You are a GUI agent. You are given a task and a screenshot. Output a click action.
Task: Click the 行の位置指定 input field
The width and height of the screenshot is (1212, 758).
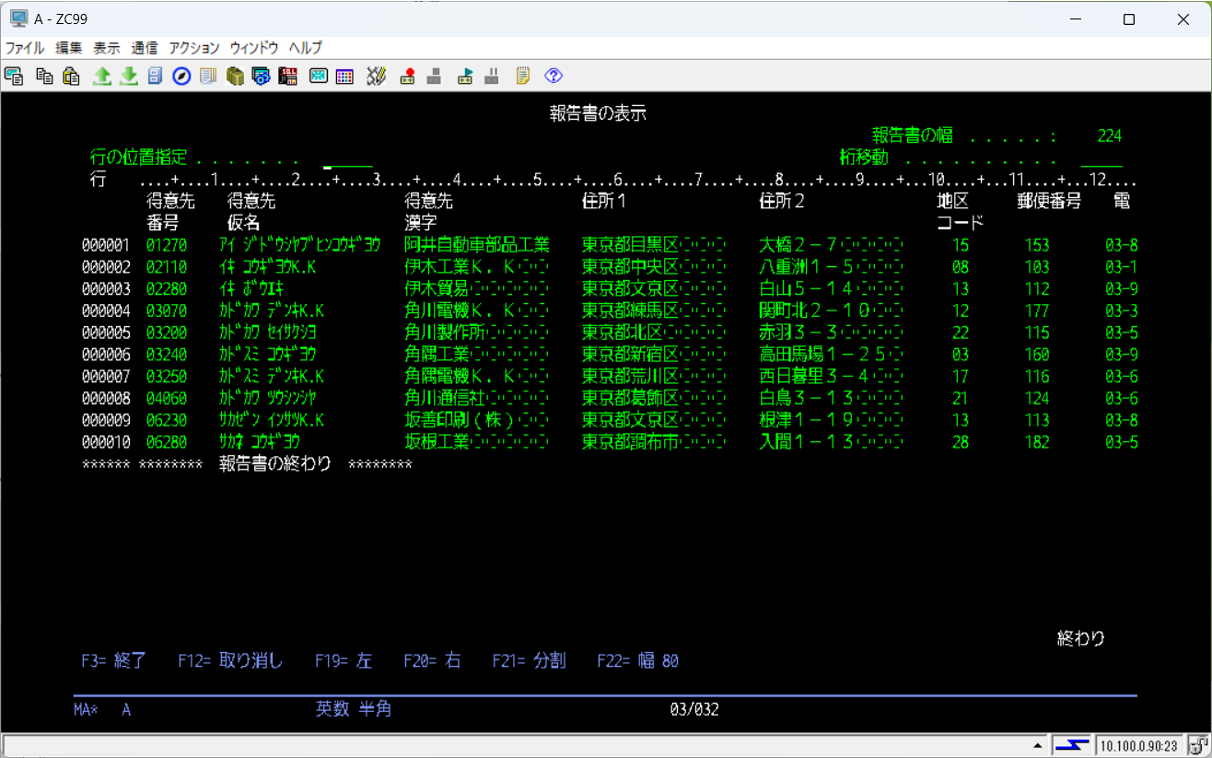click(x=348, y=158)
